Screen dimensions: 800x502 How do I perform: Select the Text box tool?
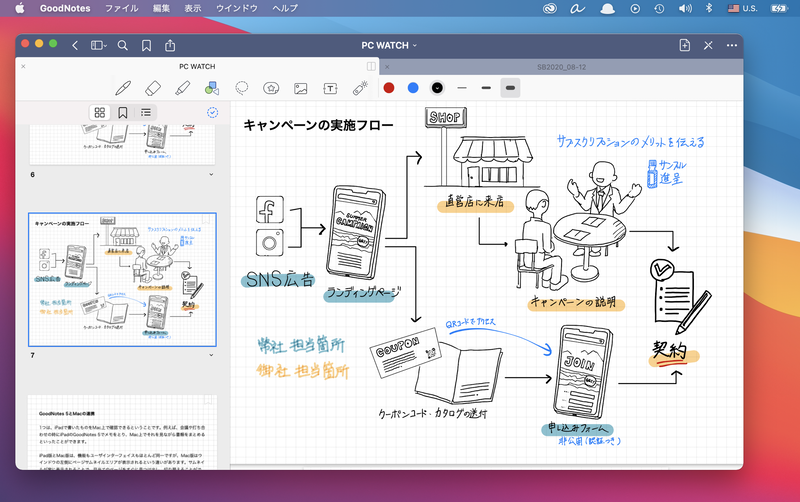(330, 89)
